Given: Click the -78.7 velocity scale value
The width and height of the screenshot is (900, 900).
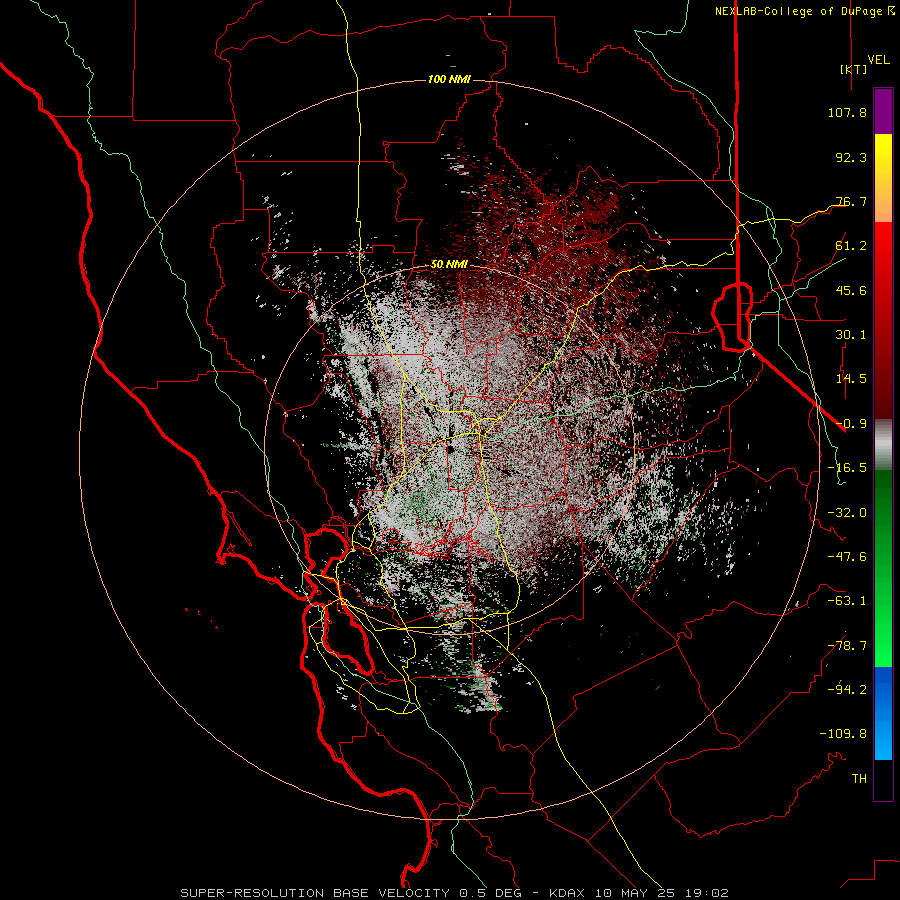Looking at the screenshot, I should (847, 646).
